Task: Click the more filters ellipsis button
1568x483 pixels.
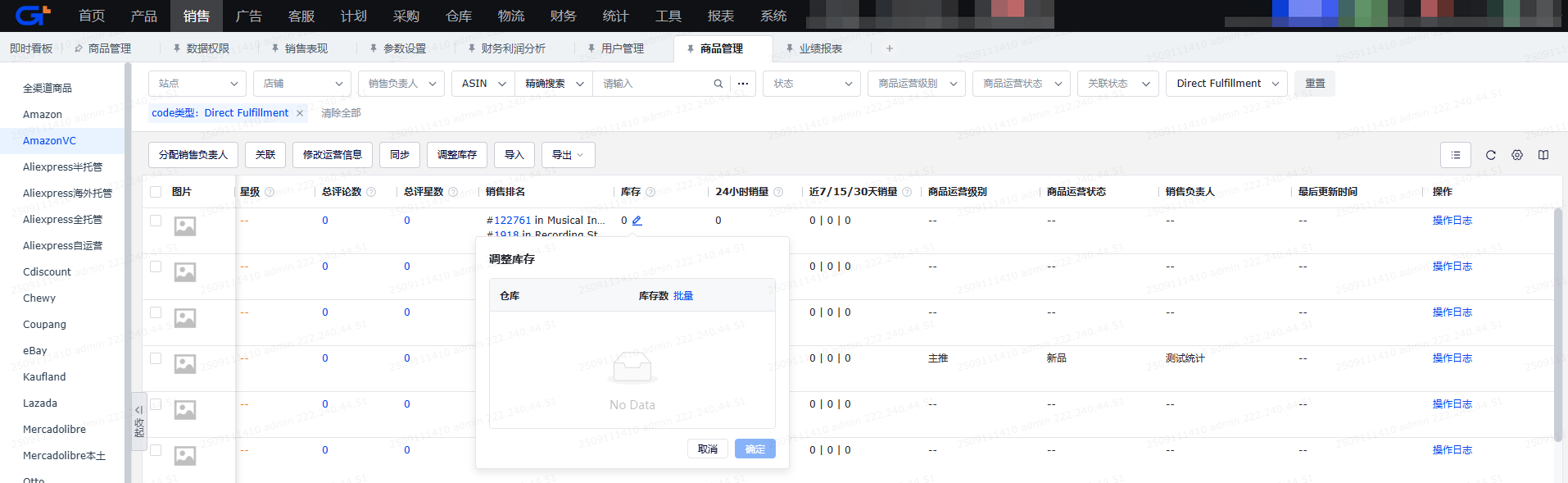Action: [742, 84]
